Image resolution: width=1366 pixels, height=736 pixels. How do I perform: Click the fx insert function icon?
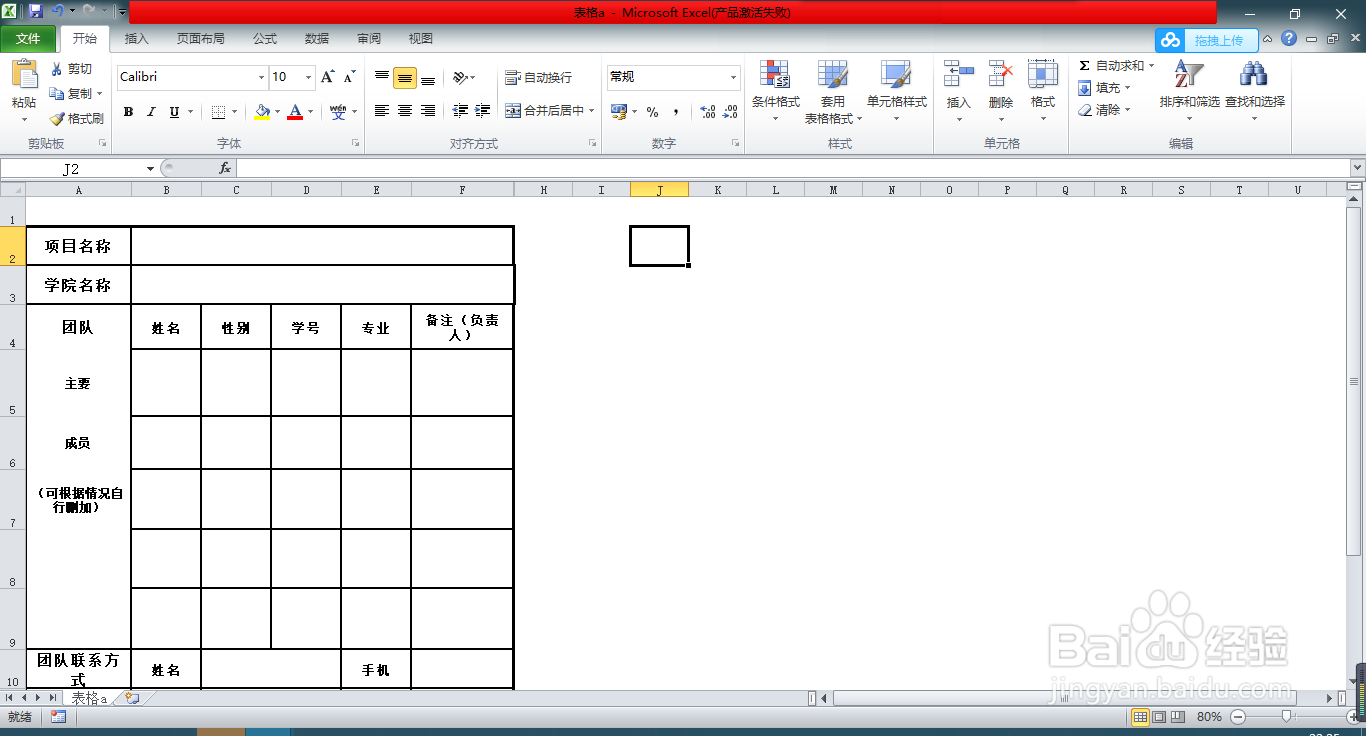pyautogui.click(x=225, y=168)
